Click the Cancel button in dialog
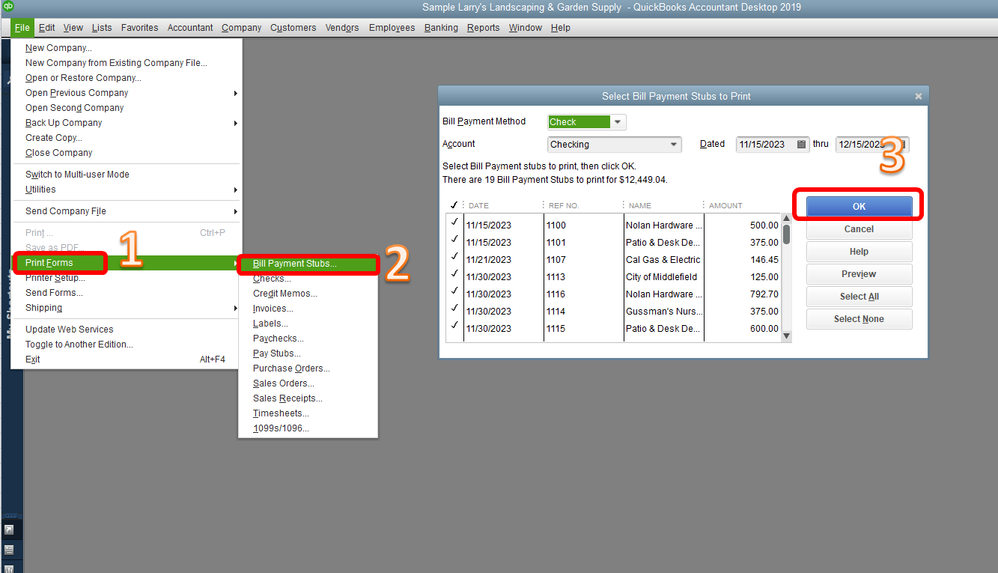This screenshot has width=998, height=573. click(859, 229)
